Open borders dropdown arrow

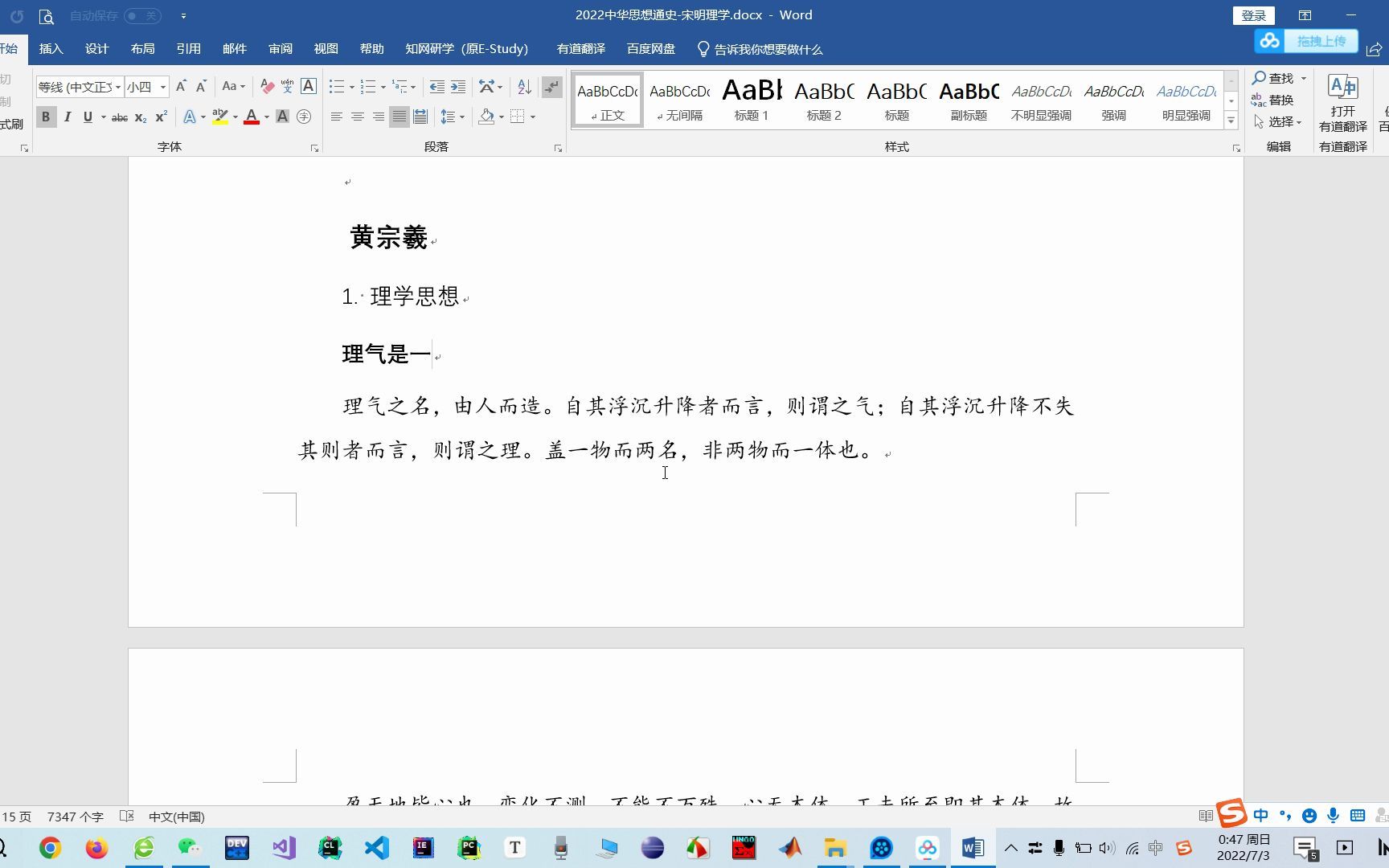coord(533,117)
